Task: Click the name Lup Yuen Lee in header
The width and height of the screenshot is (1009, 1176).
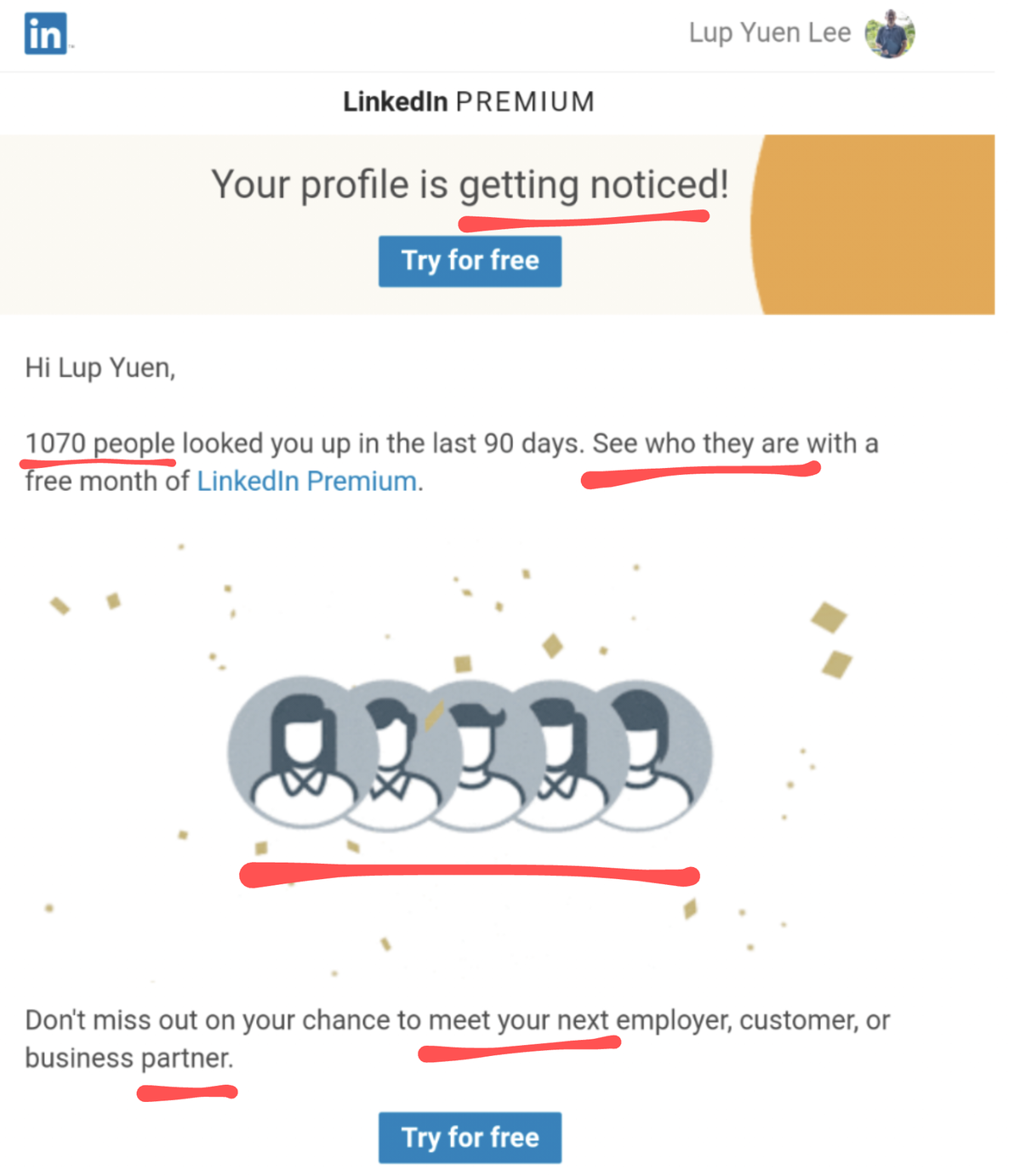Action: pos(769,33)
